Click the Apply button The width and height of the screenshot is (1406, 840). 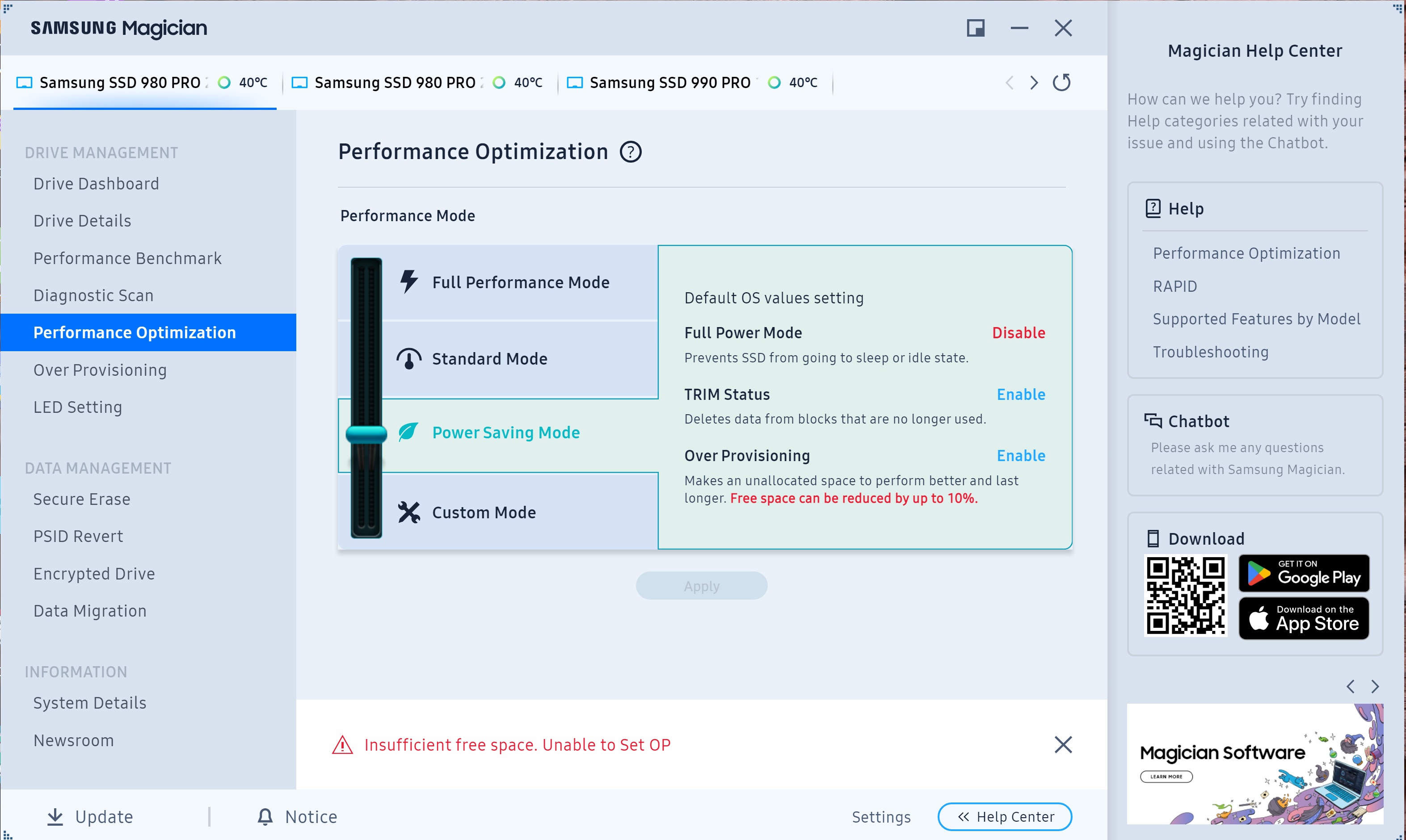701,586
